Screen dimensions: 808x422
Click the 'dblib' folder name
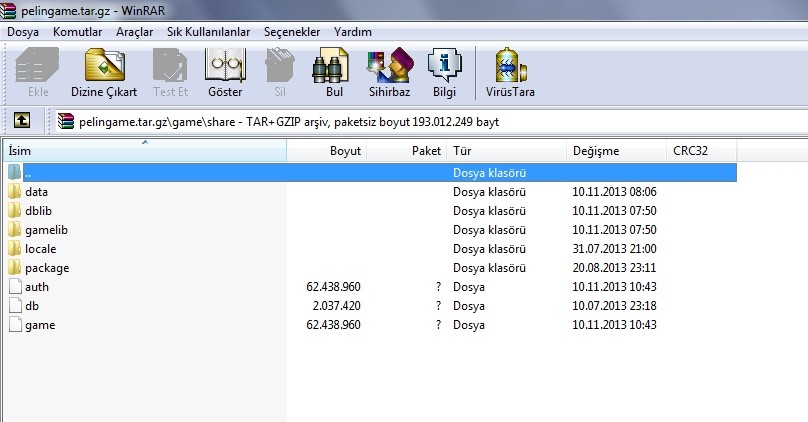click(x=39, y=211)
